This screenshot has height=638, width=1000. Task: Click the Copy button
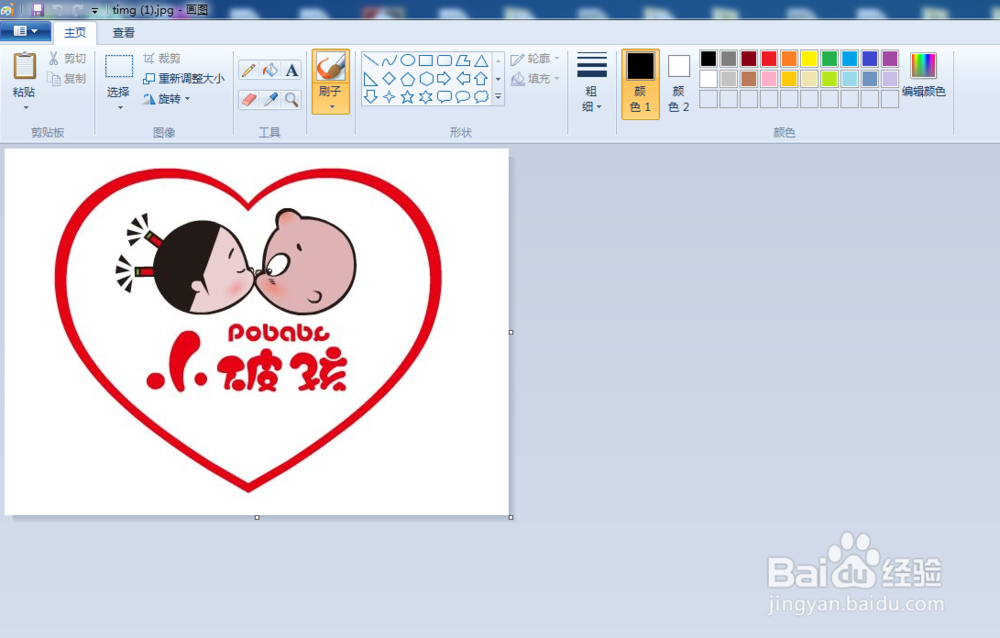pyautogui.click(x=67, y=78)
